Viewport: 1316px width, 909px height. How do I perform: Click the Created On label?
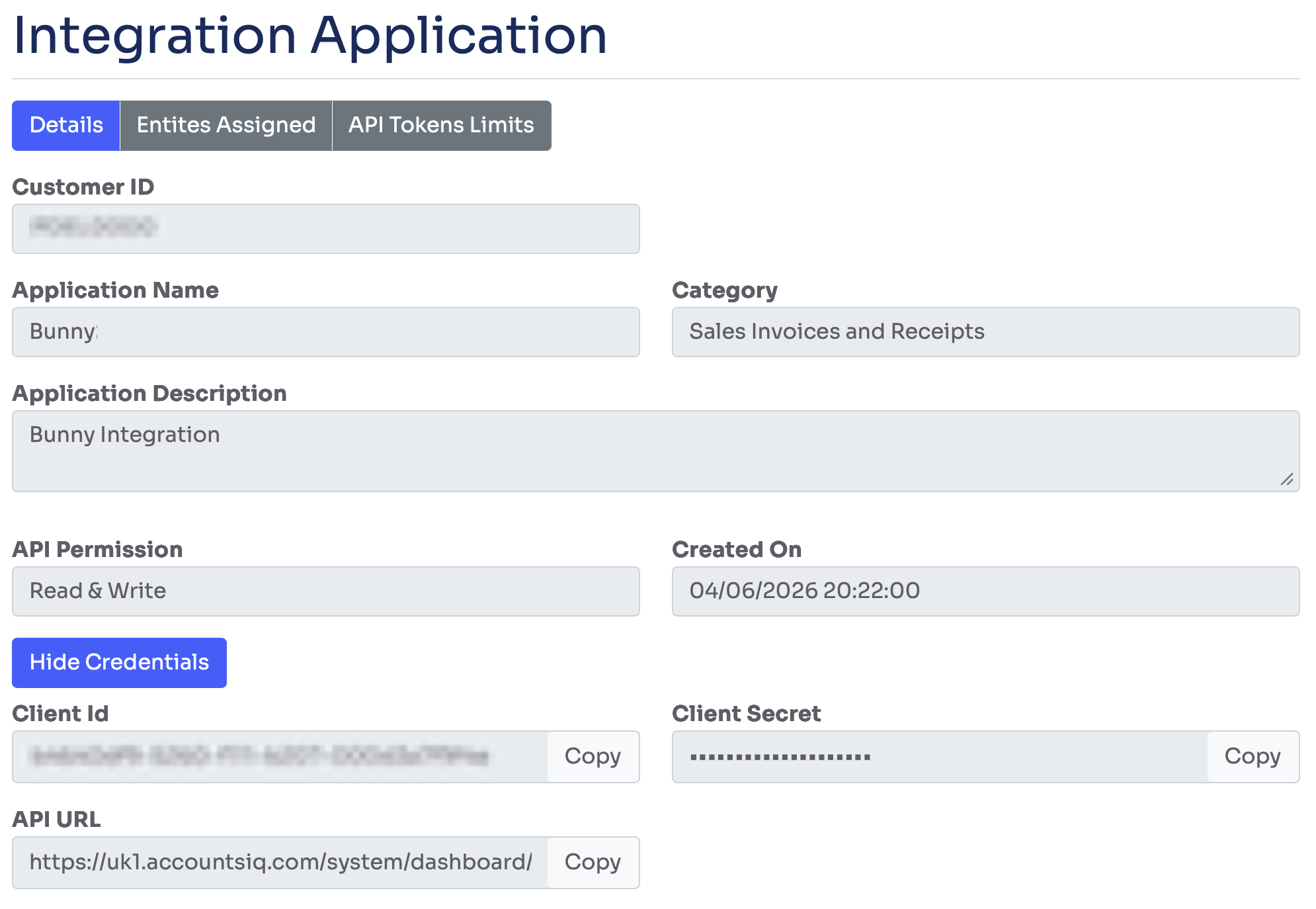(x=737, y=550)
